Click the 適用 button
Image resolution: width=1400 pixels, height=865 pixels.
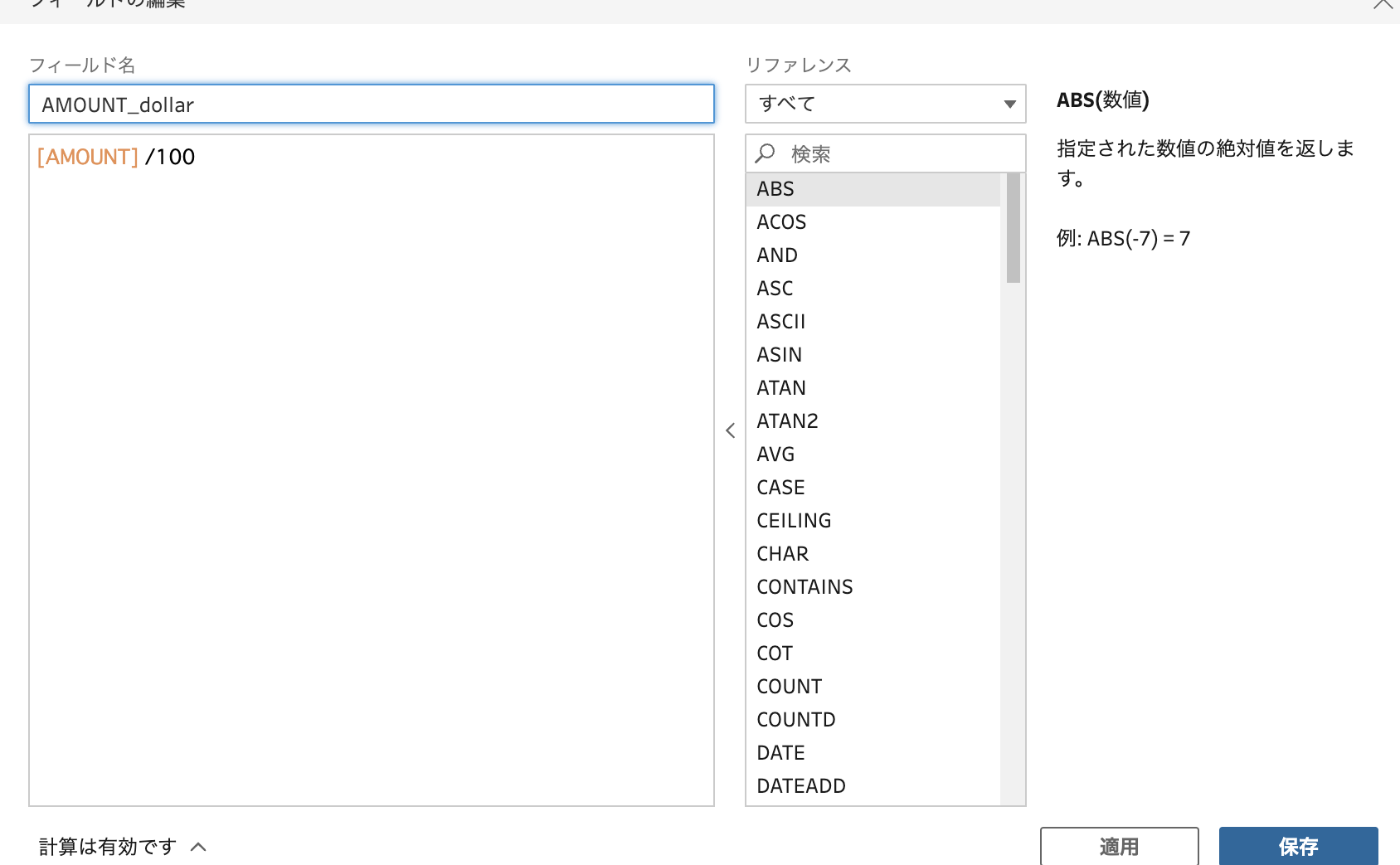click(1119, 846)
